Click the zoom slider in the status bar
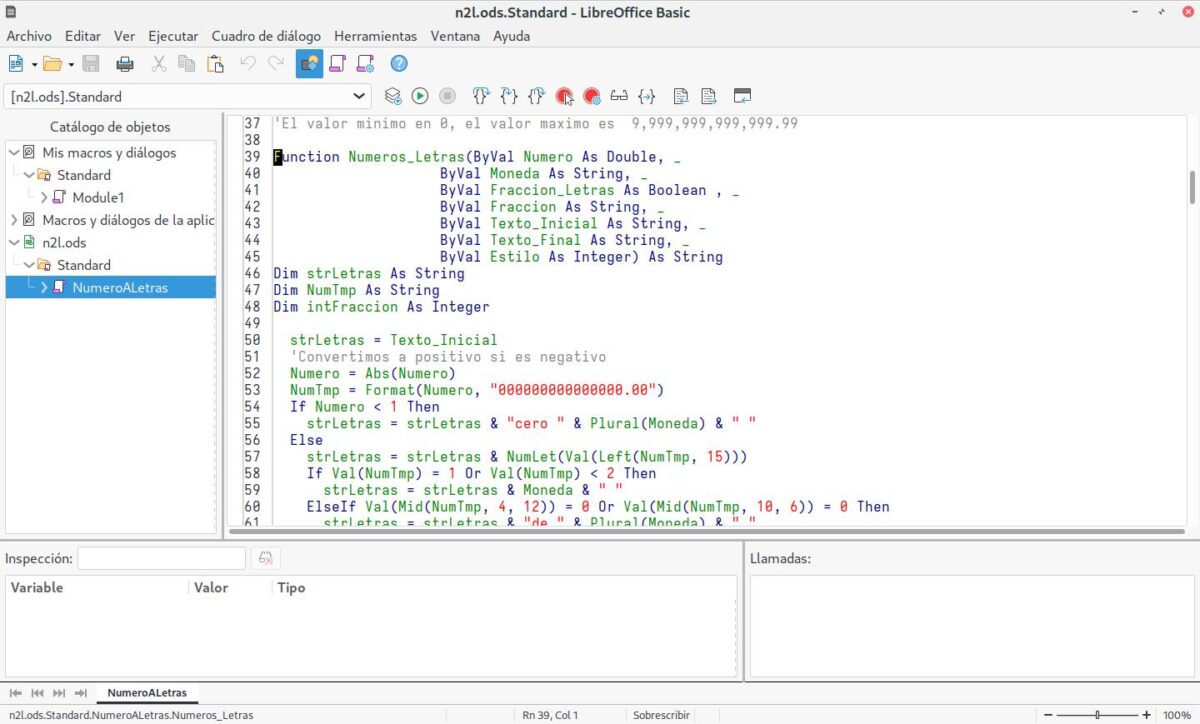The height and width of the screenshot is (724, 1200). coord(1097,715)
